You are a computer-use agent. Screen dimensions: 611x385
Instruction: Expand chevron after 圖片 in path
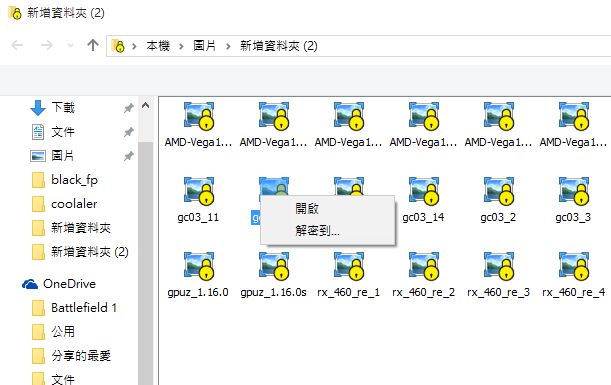[x=228, y=46]
